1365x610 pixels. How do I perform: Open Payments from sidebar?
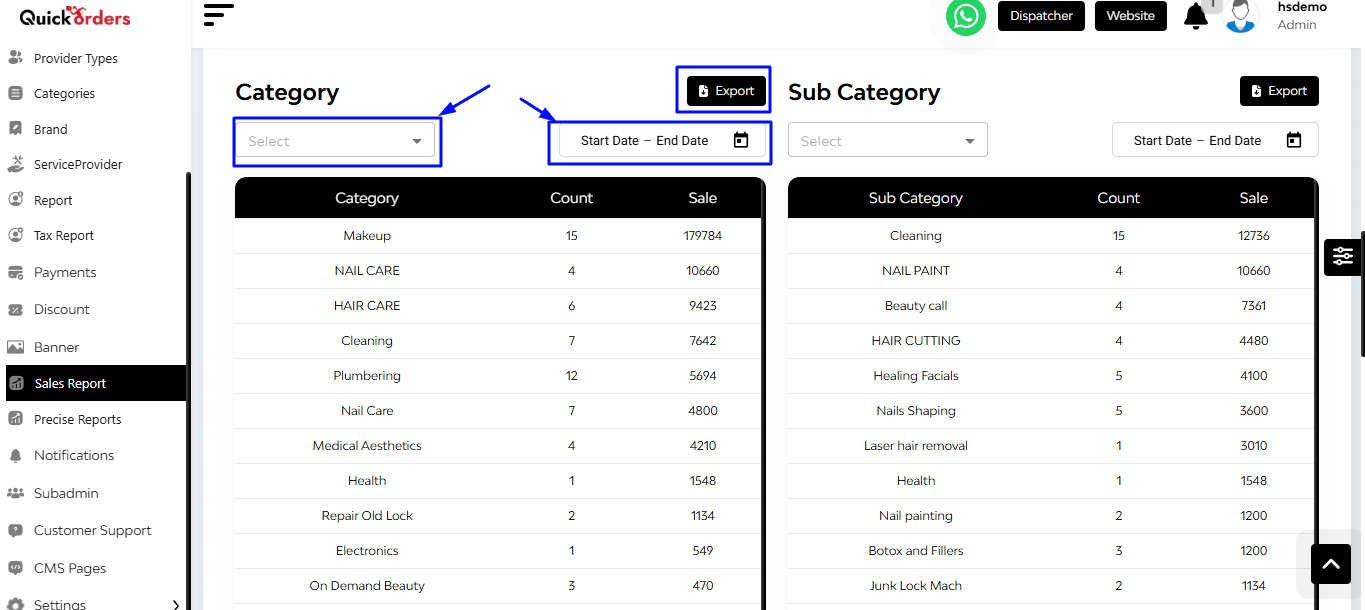tap(65, 272)
